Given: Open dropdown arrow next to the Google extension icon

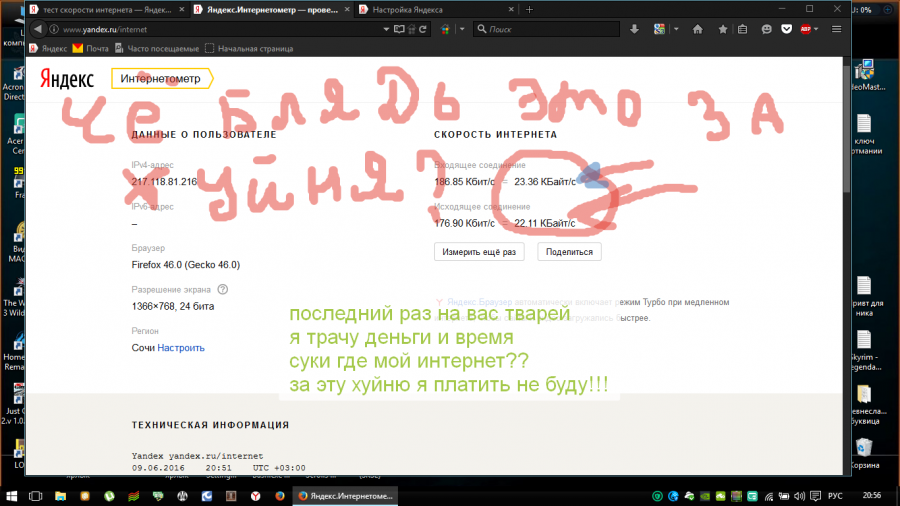Looking at the screenshot, I should 676,29.
